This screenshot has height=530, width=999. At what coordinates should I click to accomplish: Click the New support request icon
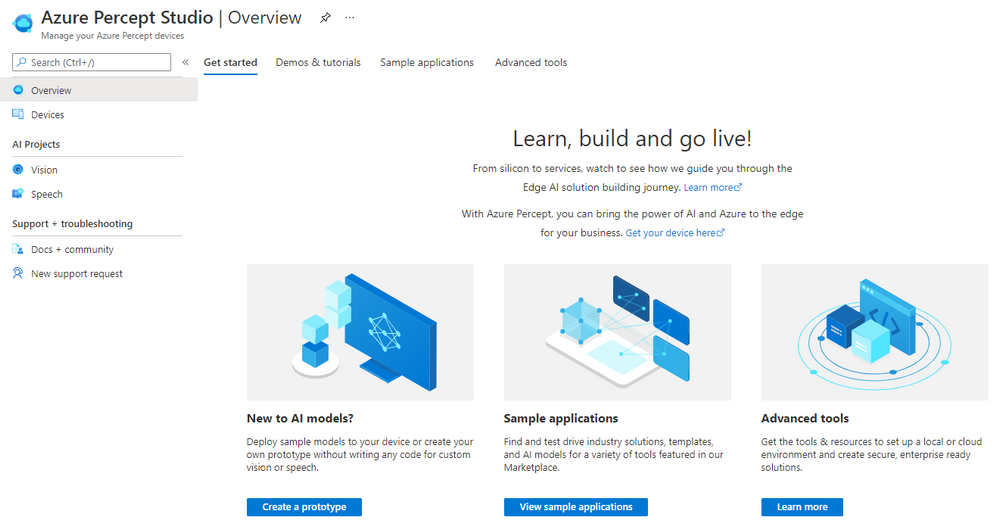(18, 273)
